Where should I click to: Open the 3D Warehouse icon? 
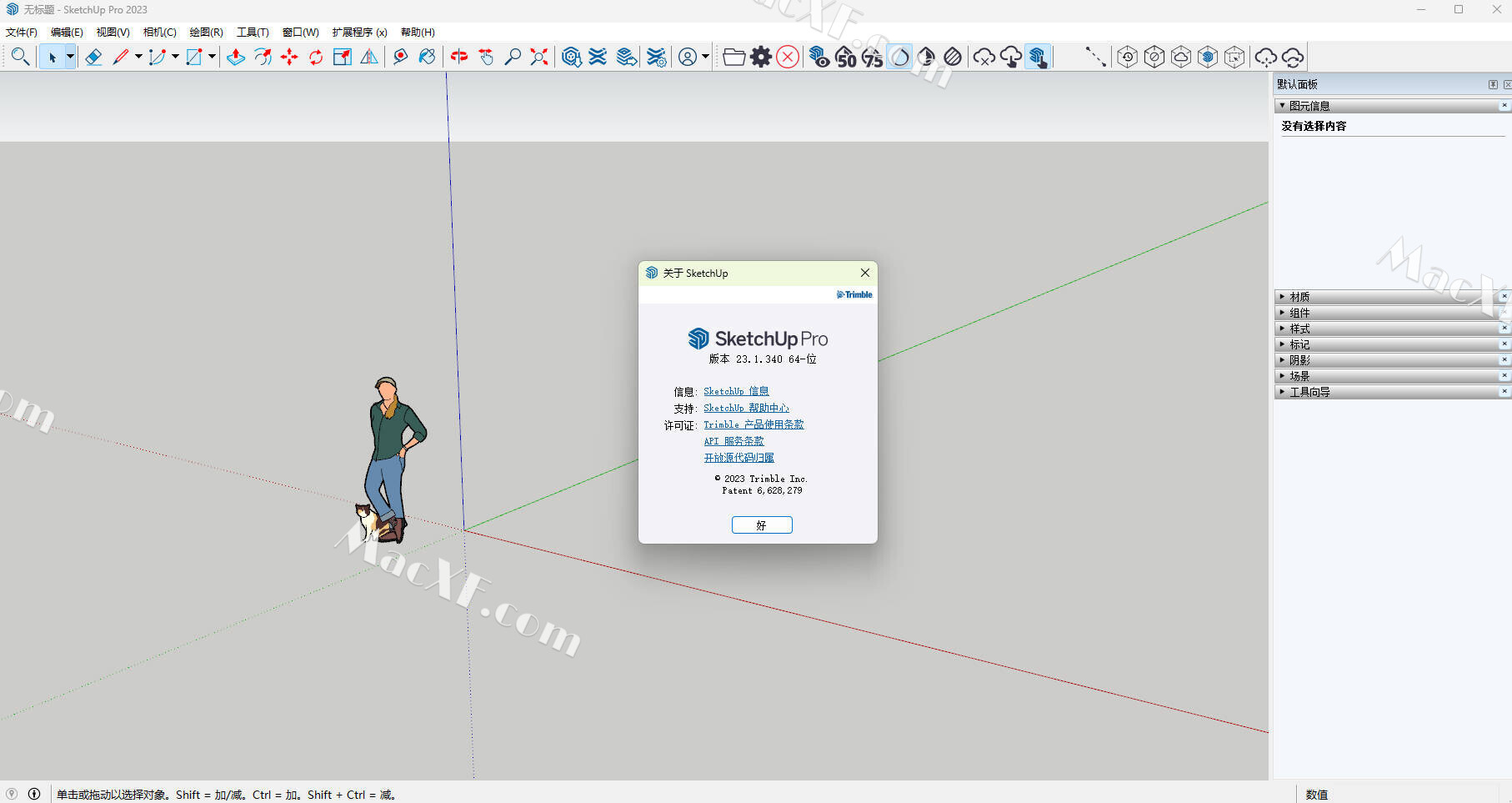[571, 57]
